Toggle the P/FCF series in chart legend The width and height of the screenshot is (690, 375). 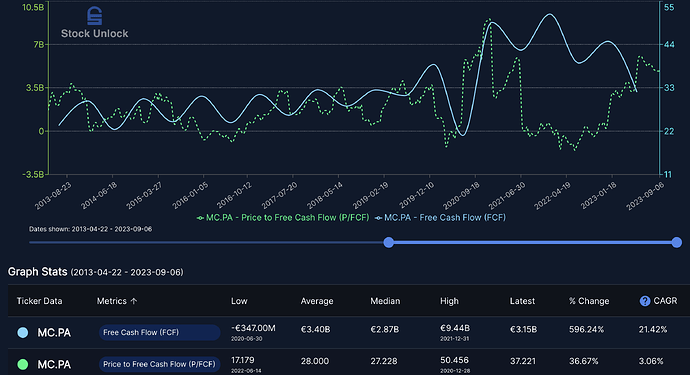283,217
